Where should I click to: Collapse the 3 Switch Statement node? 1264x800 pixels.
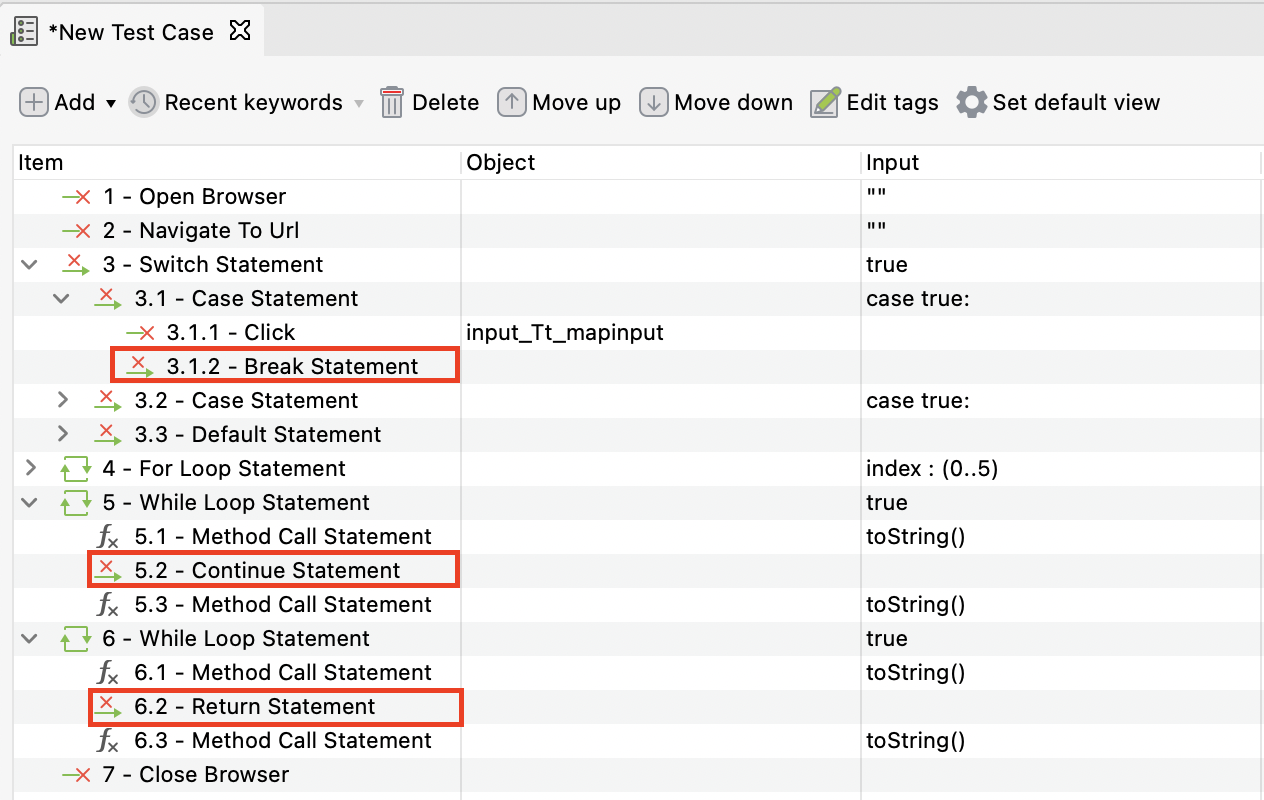point(29,264)
